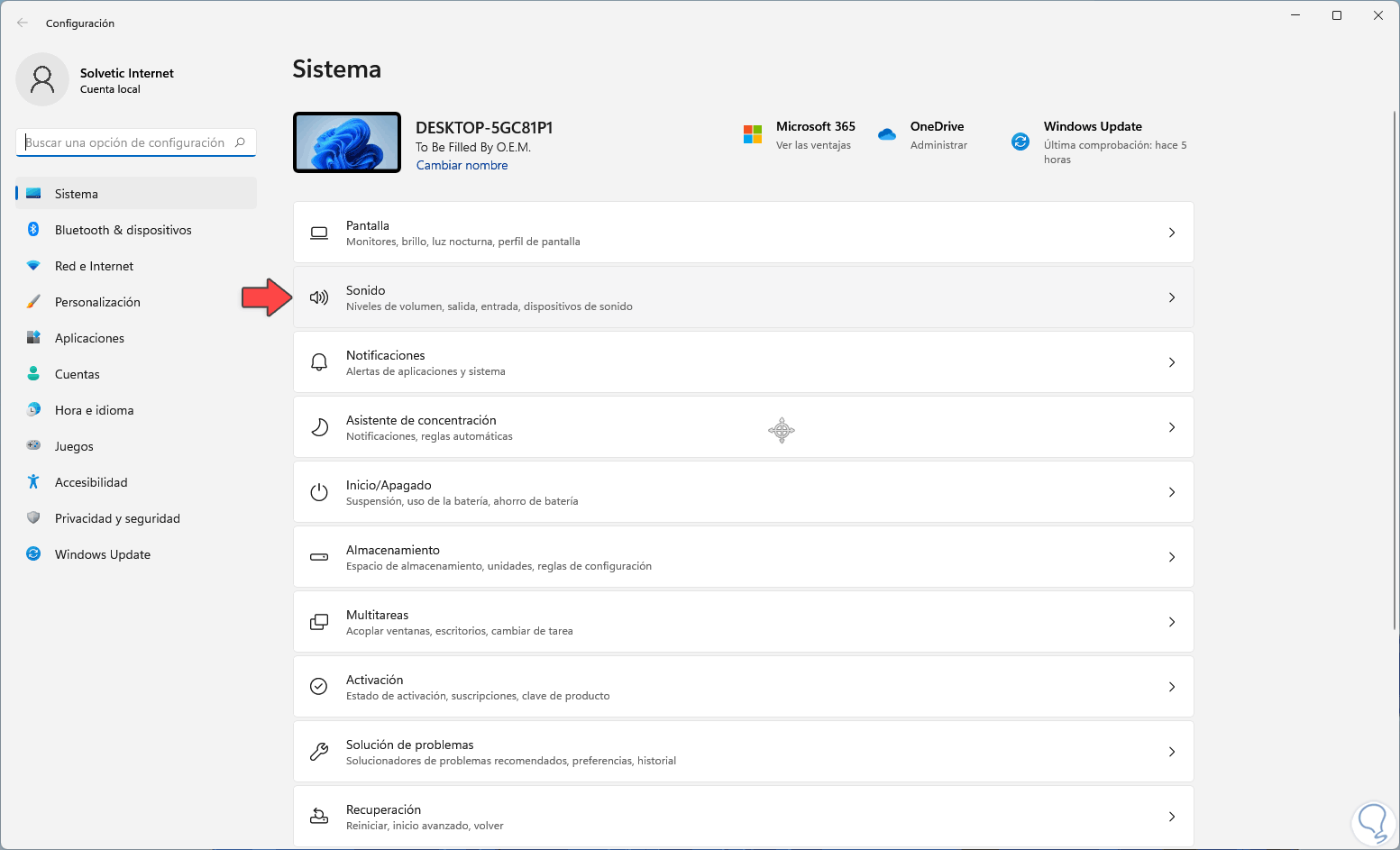
Task: Click the back arrow in title bar
Action: click(x=23, y=23)
